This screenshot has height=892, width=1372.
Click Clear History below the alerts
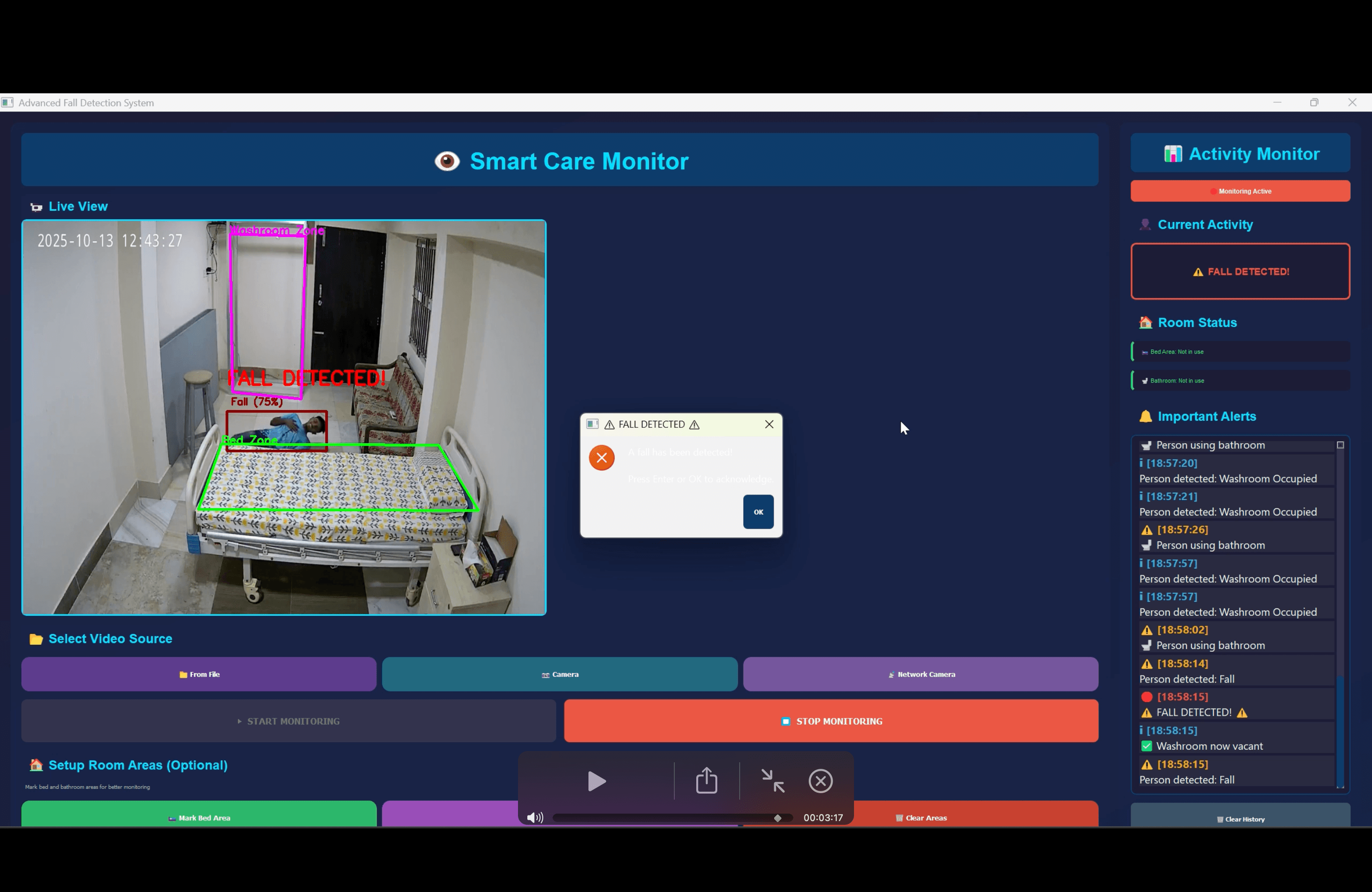(1240, 818)
